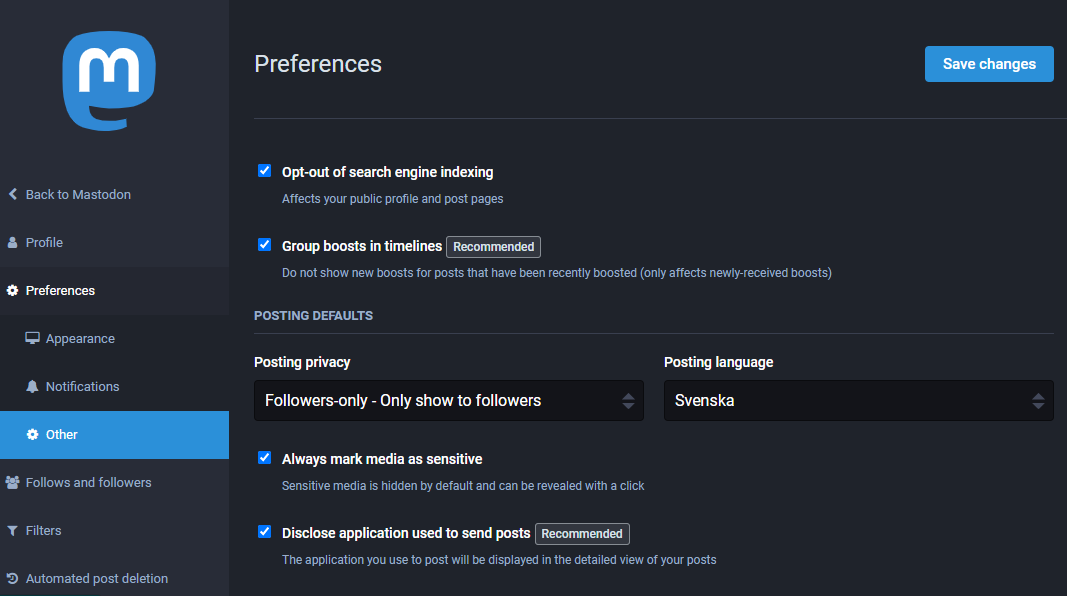The image size is (1067, 596).
Task: Toggle the Group boosts in timelines checkbox
Action: (x=265, y=245)
